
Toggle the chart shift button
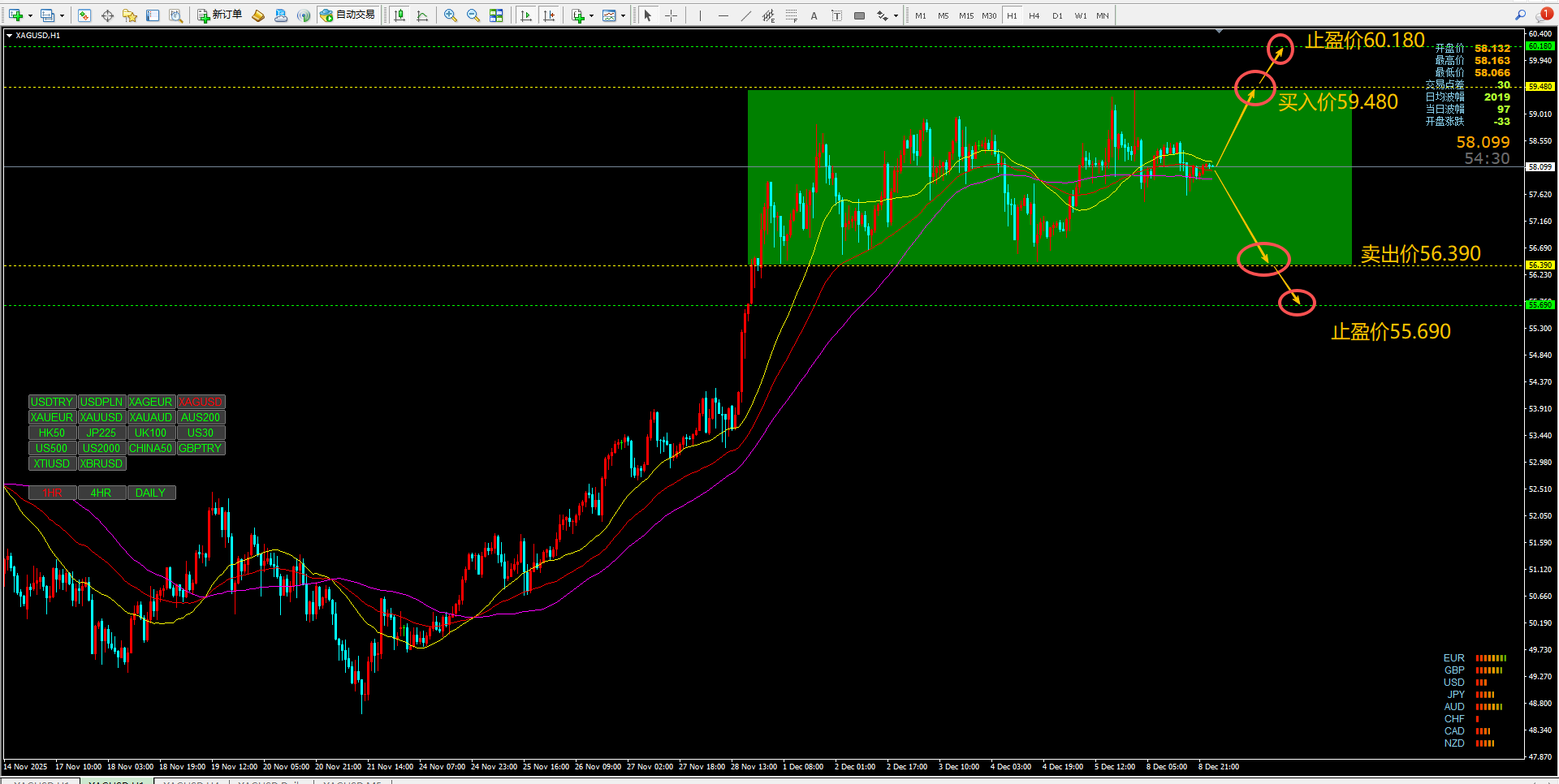549,15
